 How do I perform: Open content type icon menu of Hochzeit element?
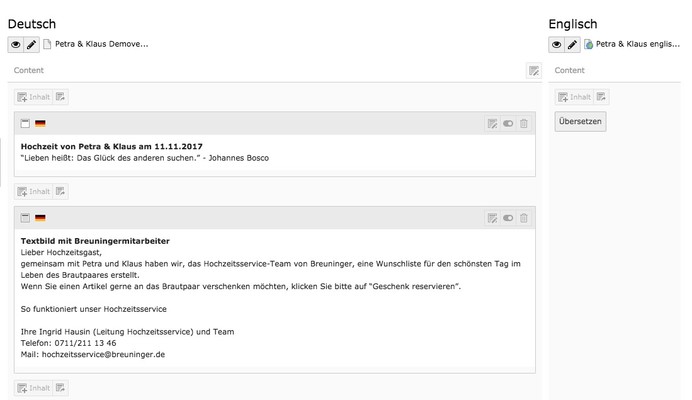25,124
